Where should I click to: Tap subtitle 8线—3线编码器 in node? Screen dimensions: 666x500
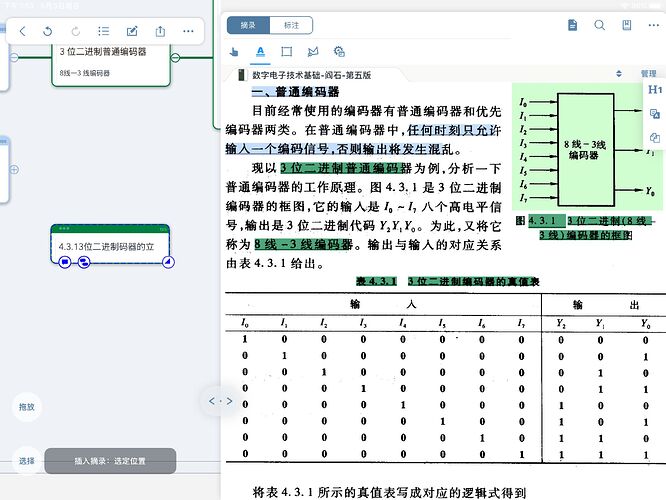tap(85, 73)
